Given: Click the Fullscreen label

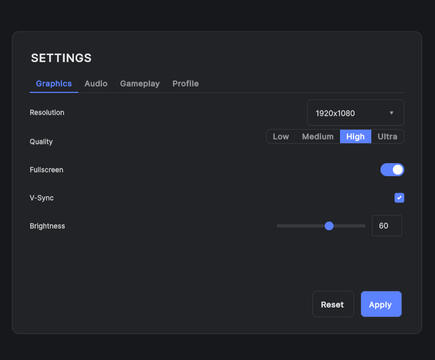Looking at the screenshot, I should 46,170.
